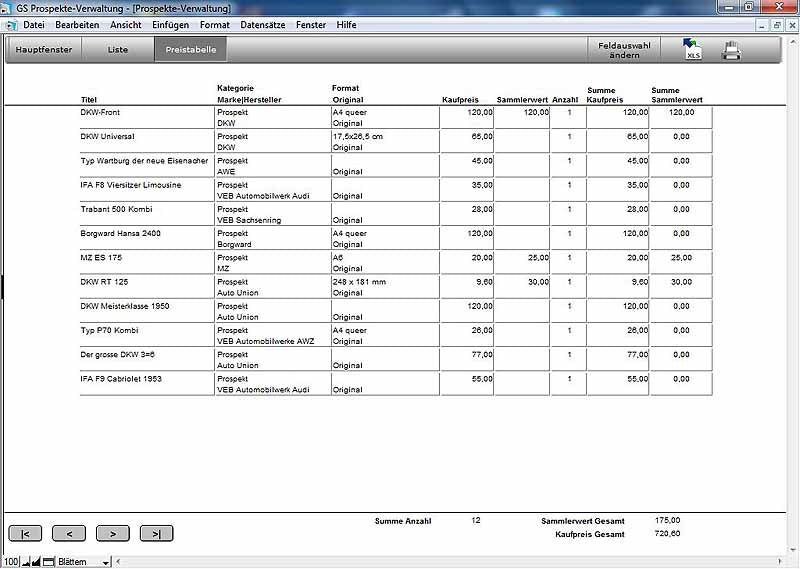Image resolution: width=800 pixels, height=569 pixels.
Task: Open the Ansicht menu
Action: (x=126, y=24)
